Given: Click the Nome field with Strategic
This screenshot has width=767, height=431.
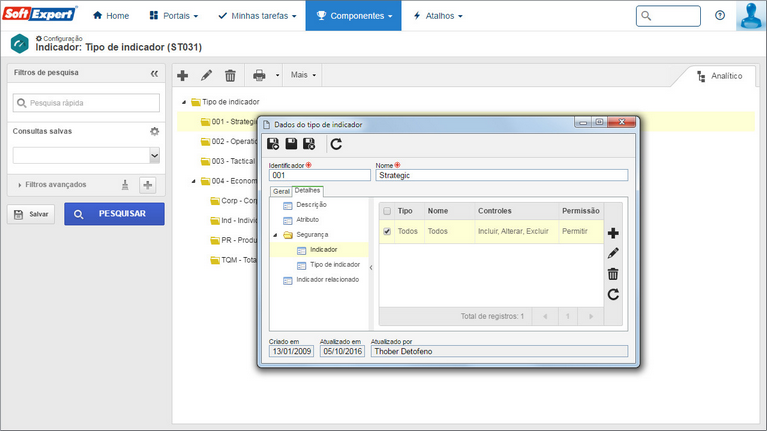Looking at the screenshot, I should [501, 175].
